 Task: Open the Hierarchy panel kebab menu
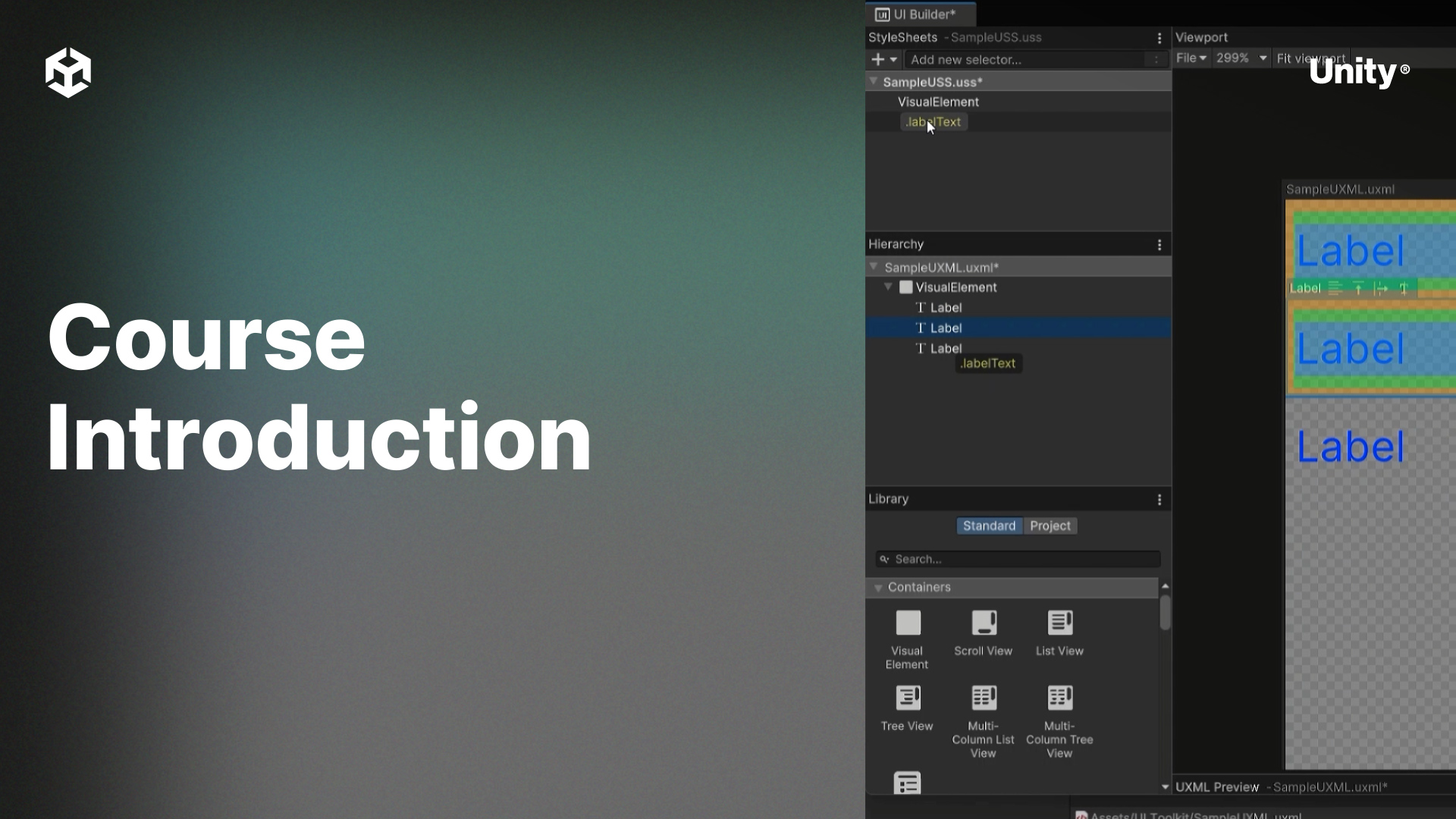pyautogui.click(x=1159, y=245)
